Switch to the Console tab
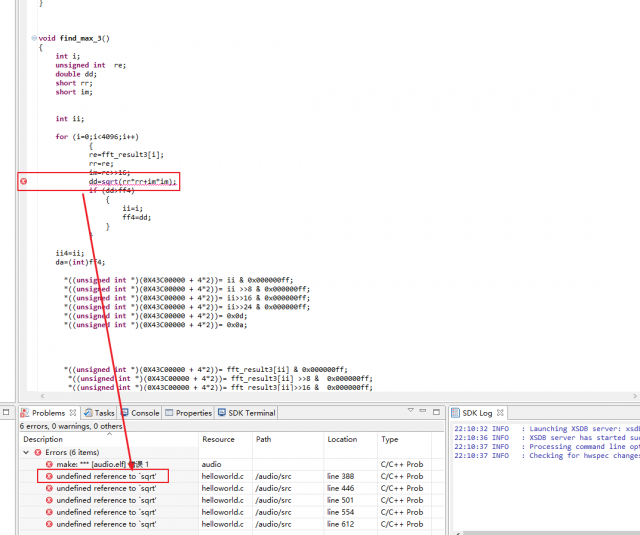 click(x=140, y=413)
